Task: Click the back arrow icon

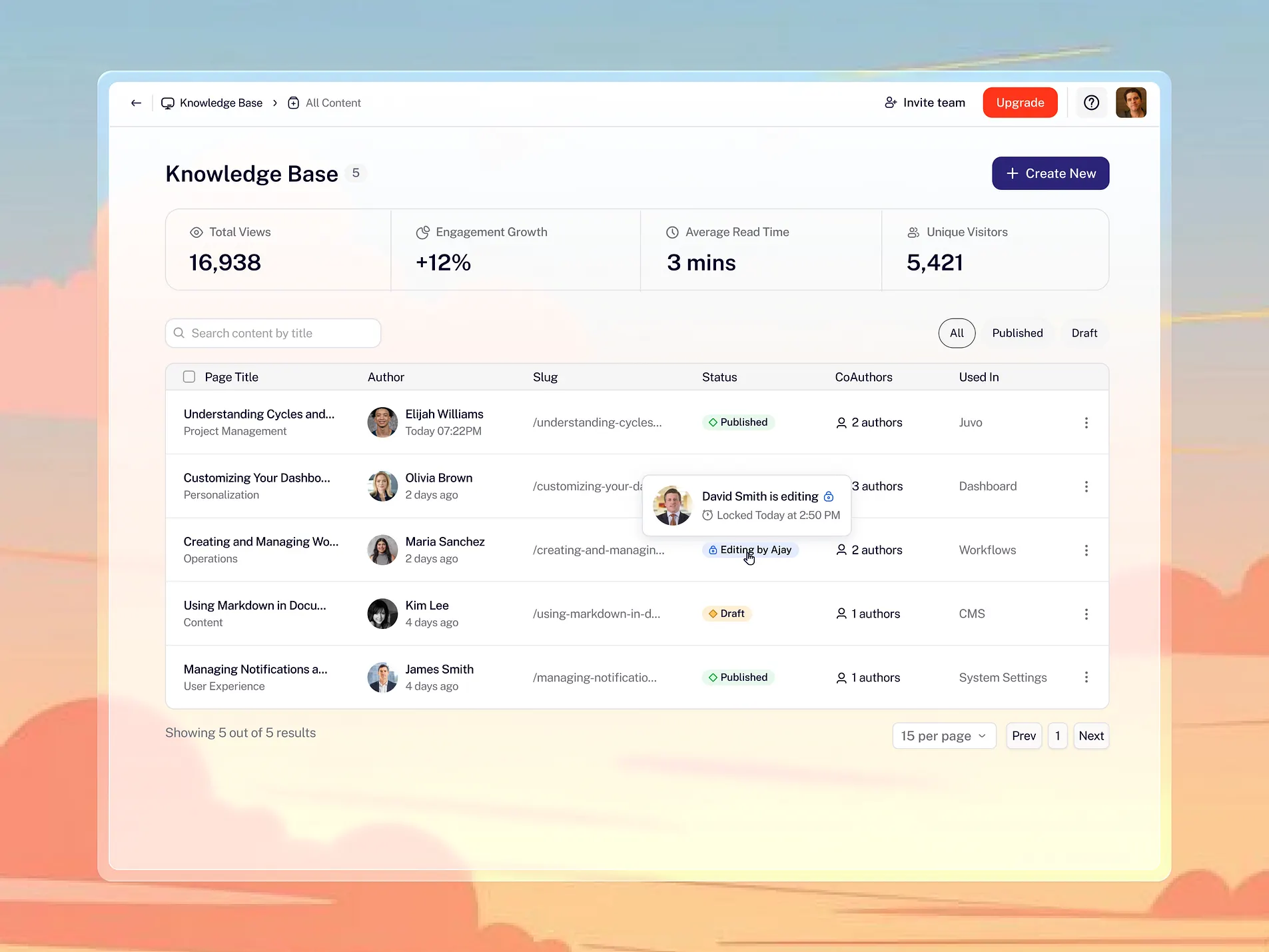Action: [136, 103]
